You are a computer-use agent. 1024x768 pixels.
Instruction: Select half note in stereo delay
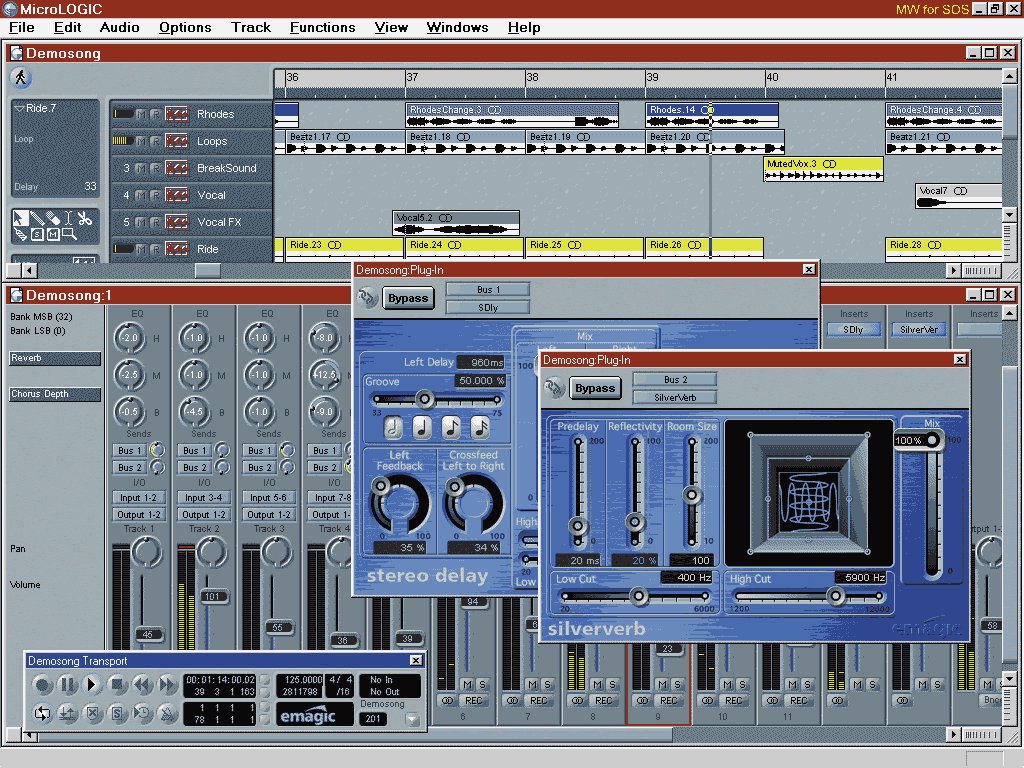click(392, 427)
